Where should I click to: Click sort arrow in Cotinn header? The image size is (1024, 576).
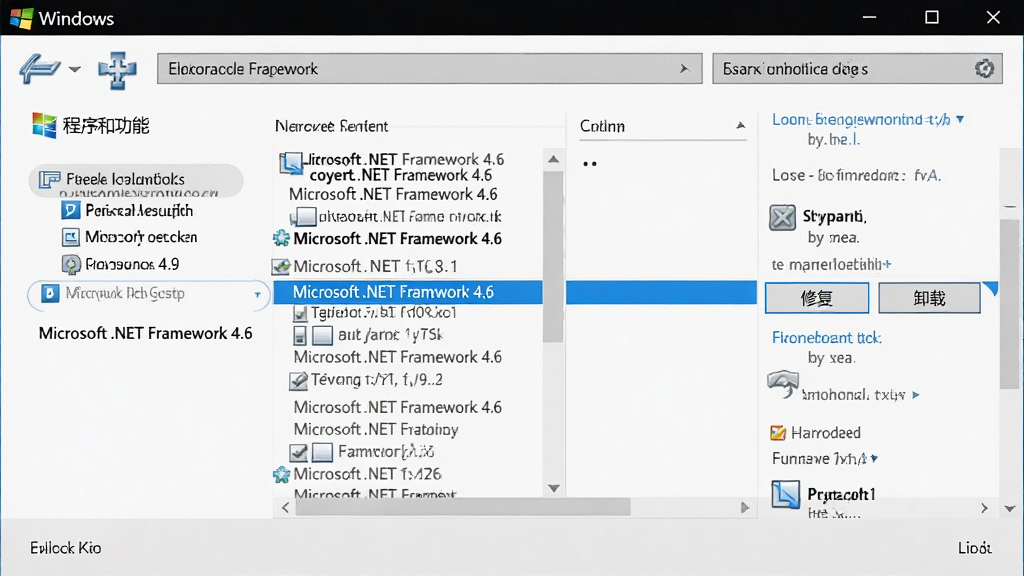click(x=740, y=125)
